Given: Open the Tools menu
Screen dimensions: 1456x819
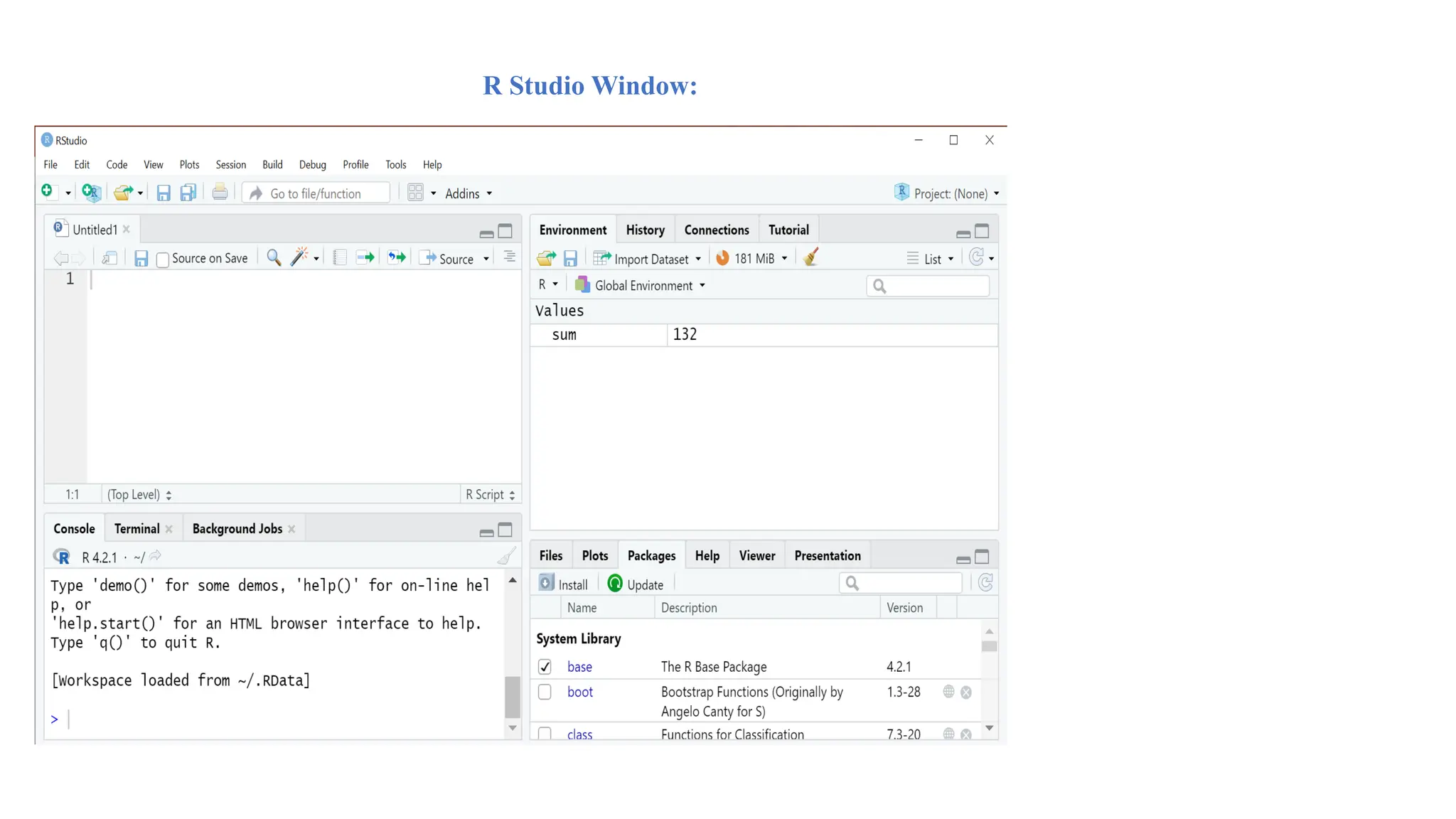Looking at the screenshot, I should tap(396, 165).
